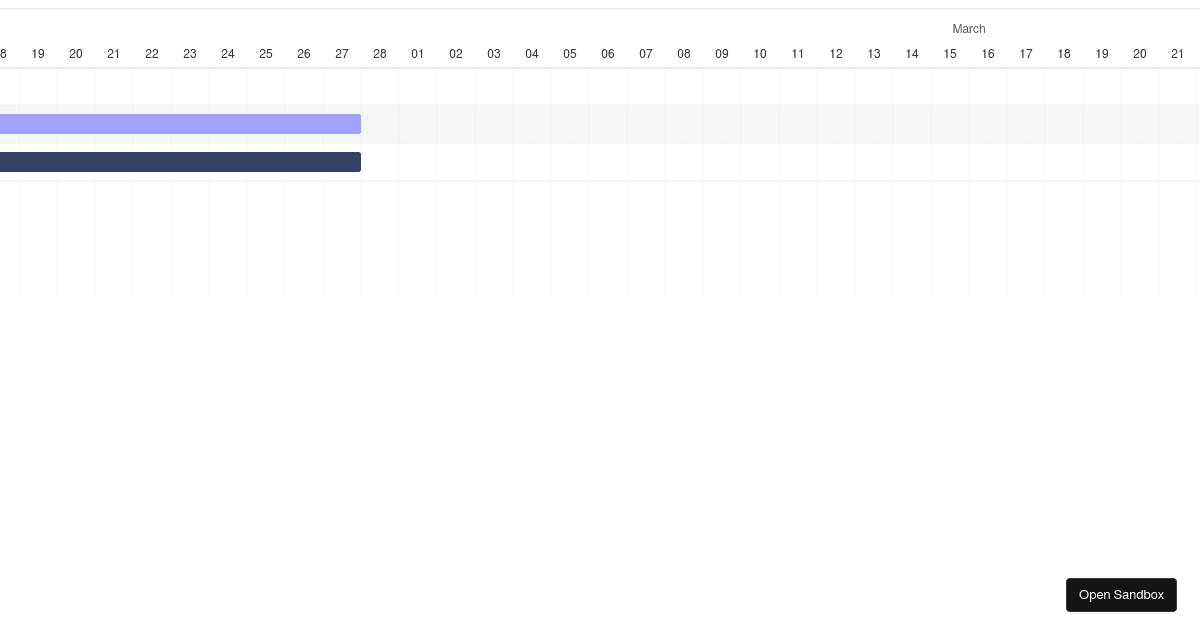Click day 15 under March
The height and width of the screenshot is (630, 1200).
pyautogui.click(x=950, y=54)
